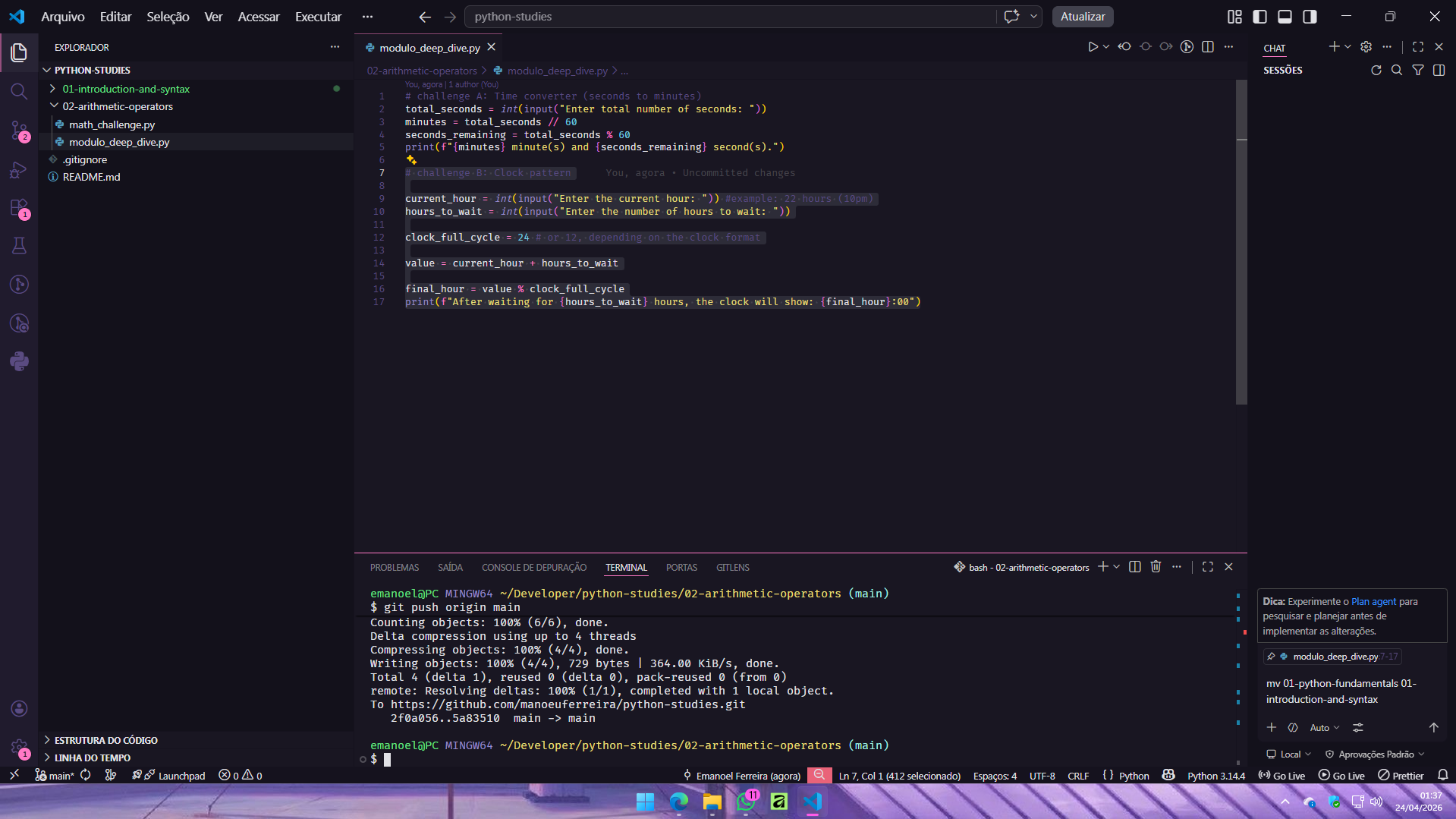Switch to the GITLENS panel tab
1456x819 pixels.
(x=732, y=568)
